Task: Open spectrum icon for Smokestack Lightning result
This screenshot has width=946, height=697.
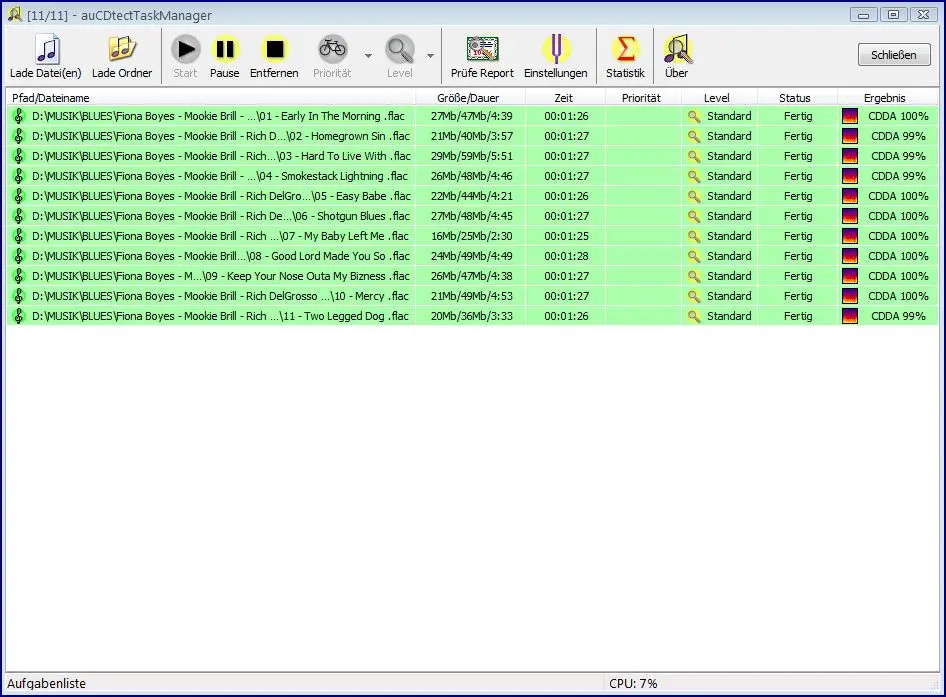Action: [850, 176]
